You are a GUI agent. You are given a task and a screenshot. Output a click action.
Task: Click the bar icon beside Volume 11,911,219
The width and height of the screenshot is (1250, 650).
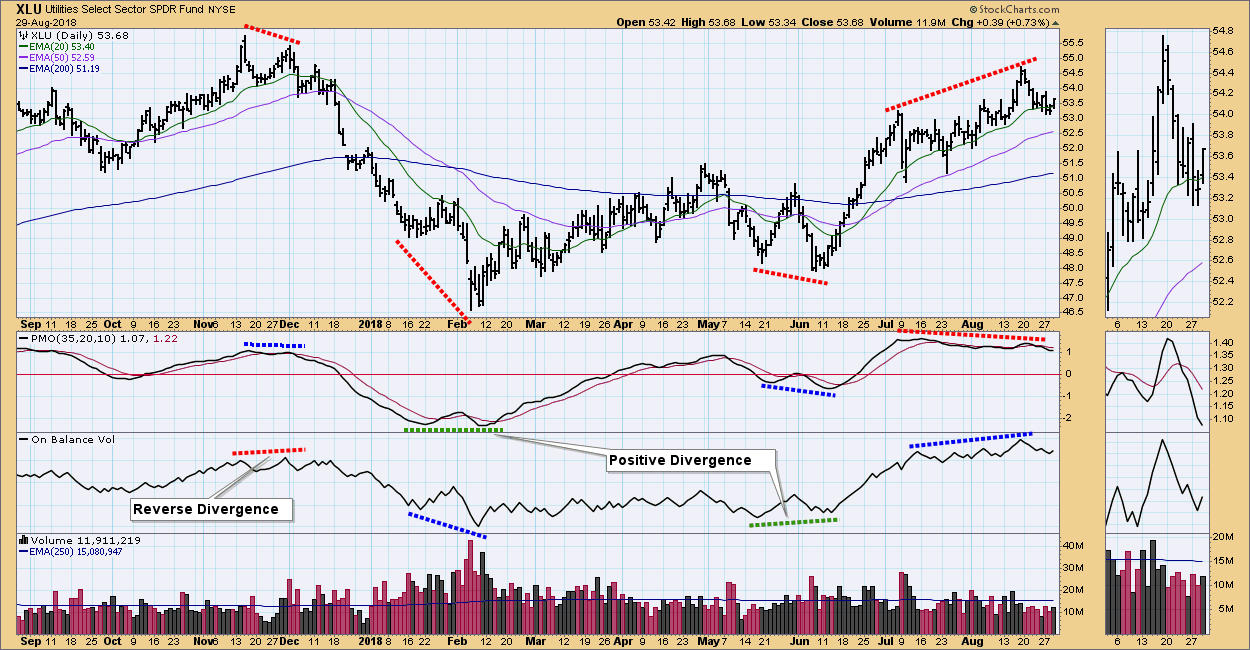(25, 540)
